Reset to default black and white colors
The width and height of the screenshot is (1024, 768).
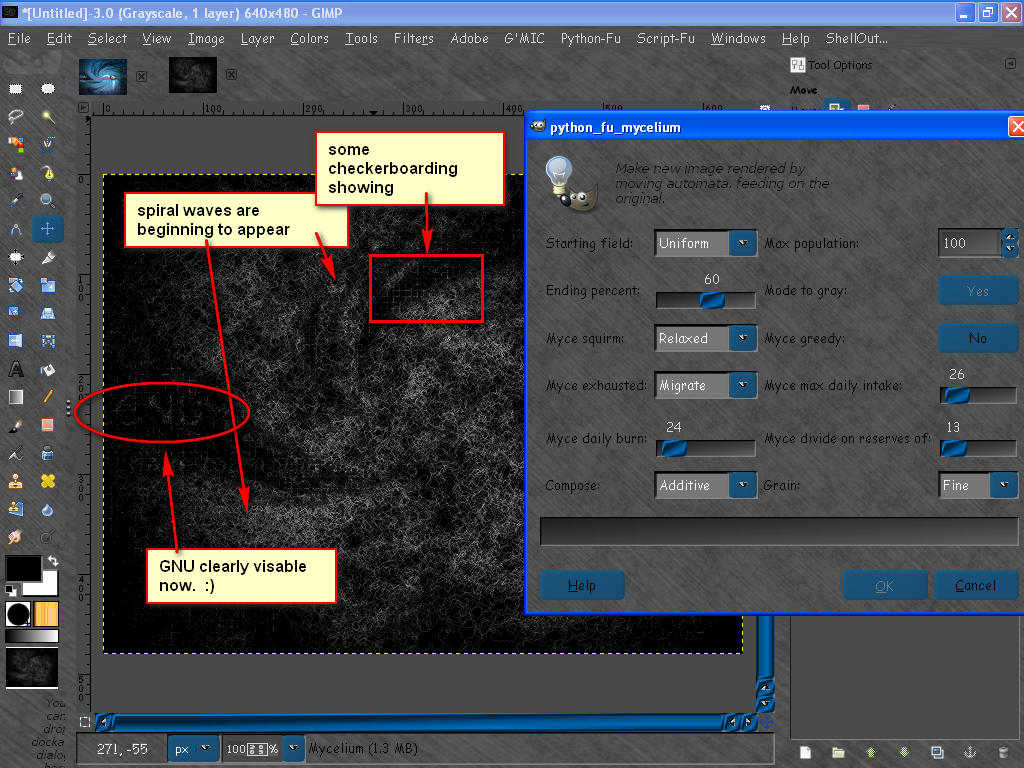coord(10,590)
